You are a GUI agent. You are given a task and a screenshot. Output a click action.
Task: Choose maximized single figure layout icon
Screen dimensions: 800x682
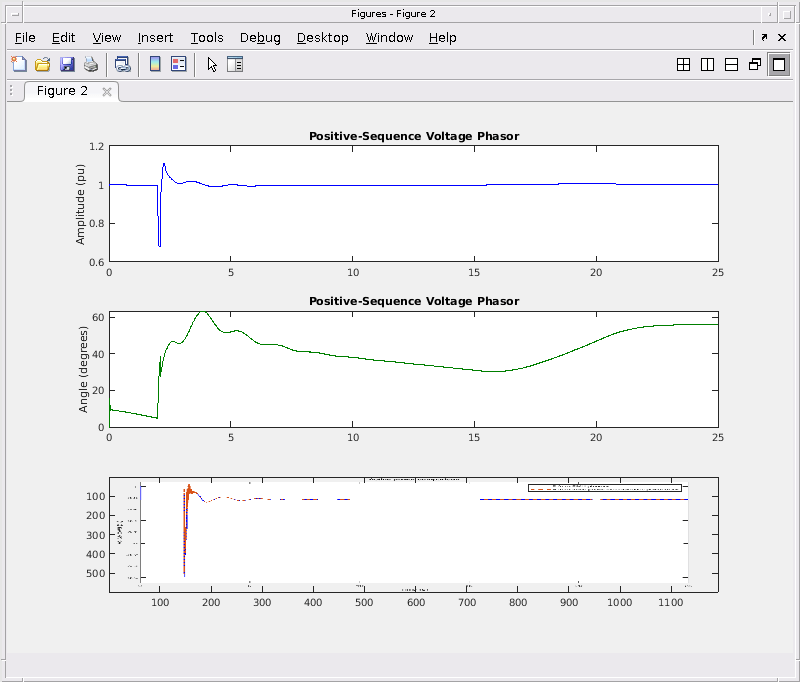779,65
